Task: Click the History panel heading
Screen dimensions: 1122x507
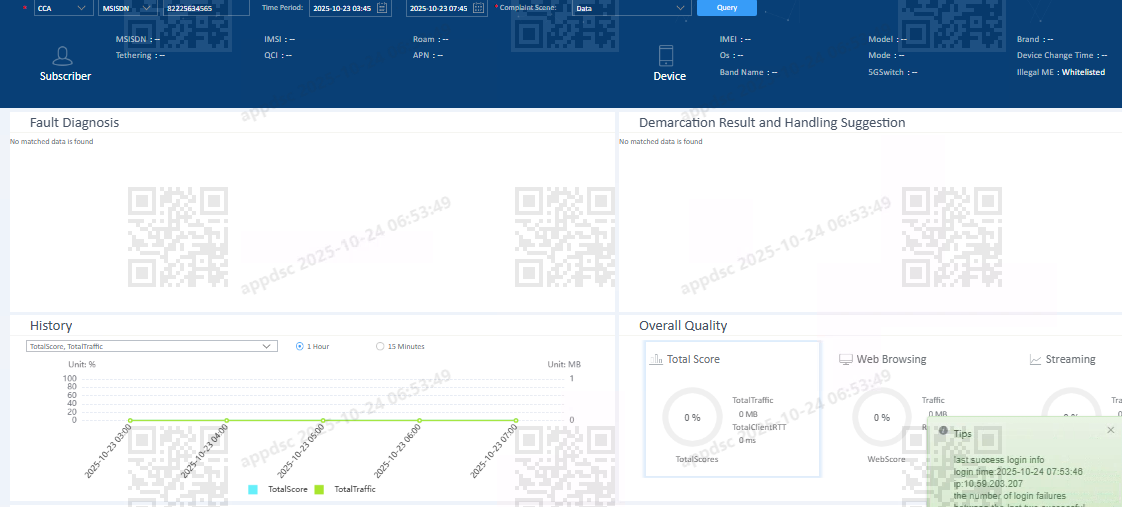Action: click(51, 325)
